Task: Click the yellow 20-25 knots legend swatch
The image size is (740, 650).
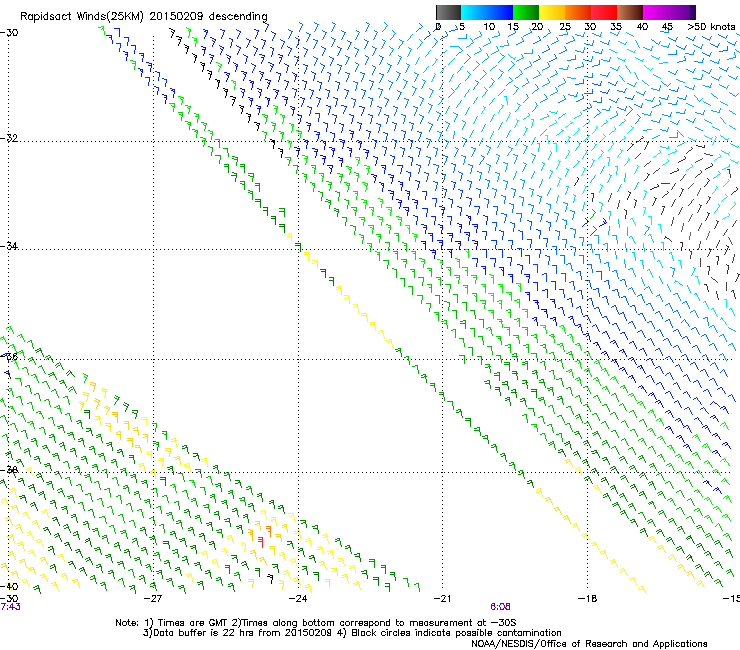Action: click(x=552, y=12)
